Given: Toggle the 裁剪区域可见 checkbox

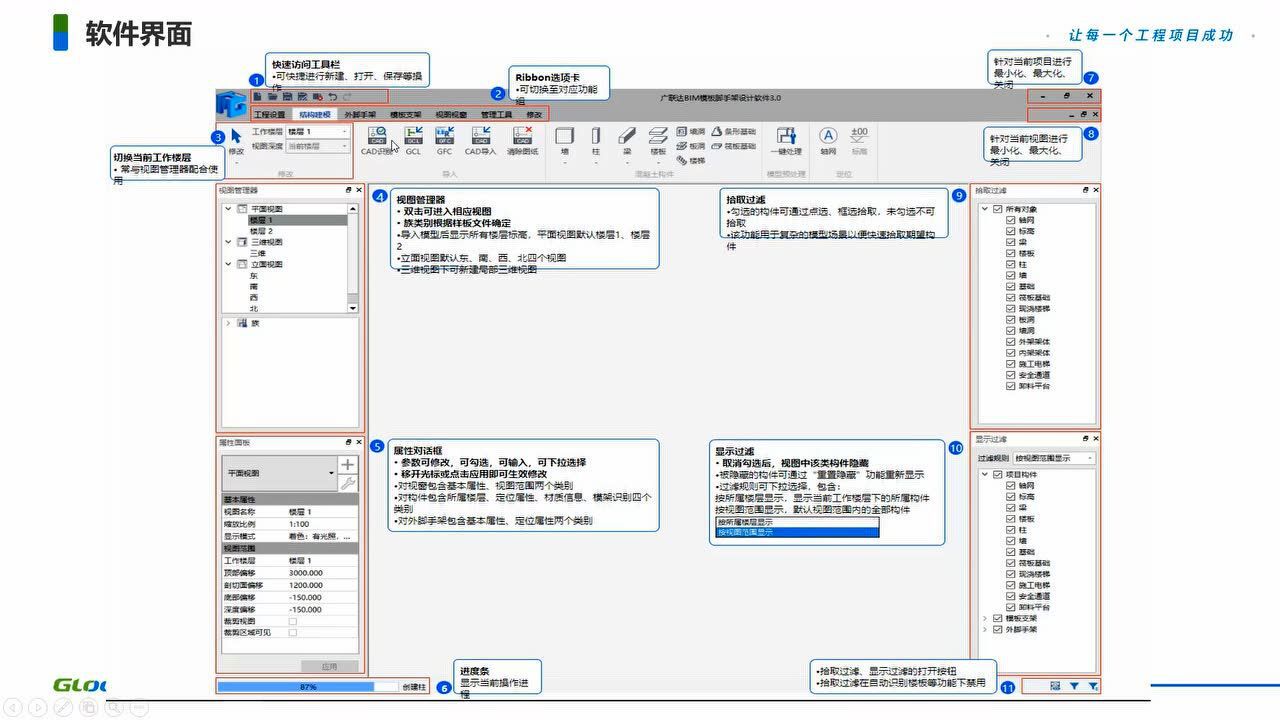Looking at the screenshot, I should point(293,632).
